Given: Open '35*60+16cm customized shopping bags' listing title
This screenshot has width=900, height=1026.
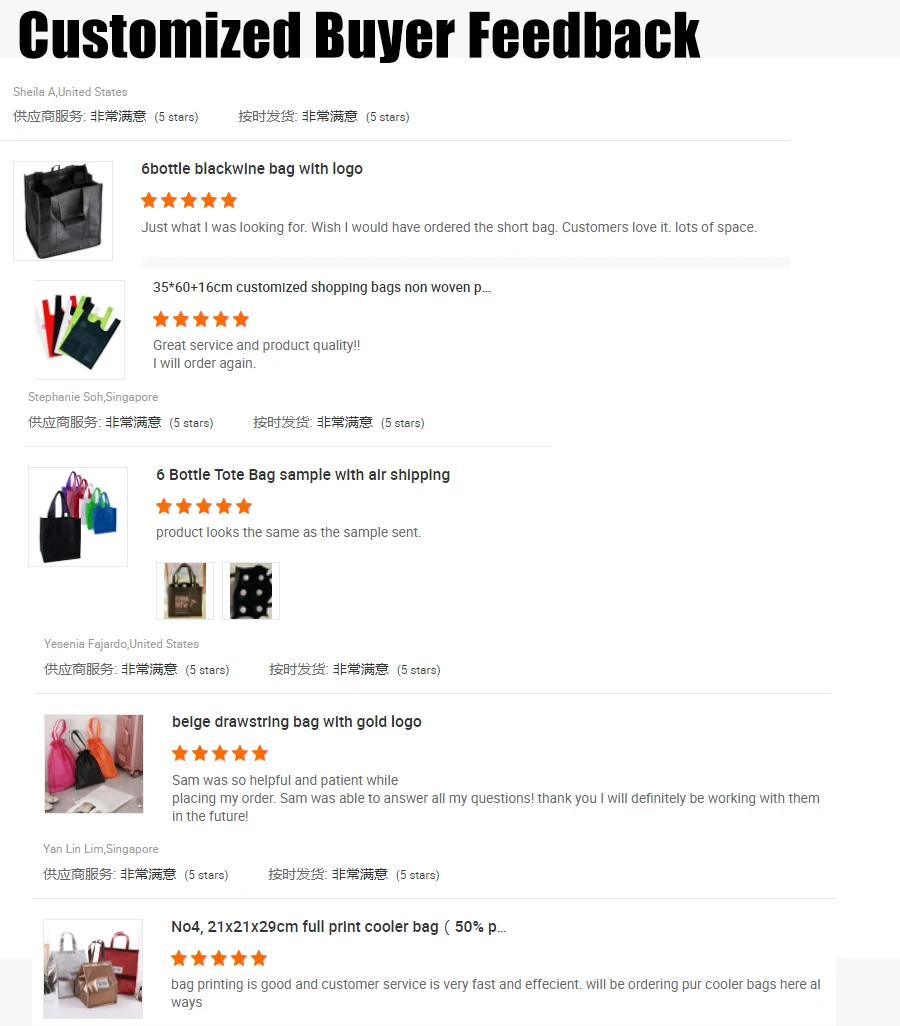Looking at the screenshot, I should click(x=321, y=287).
